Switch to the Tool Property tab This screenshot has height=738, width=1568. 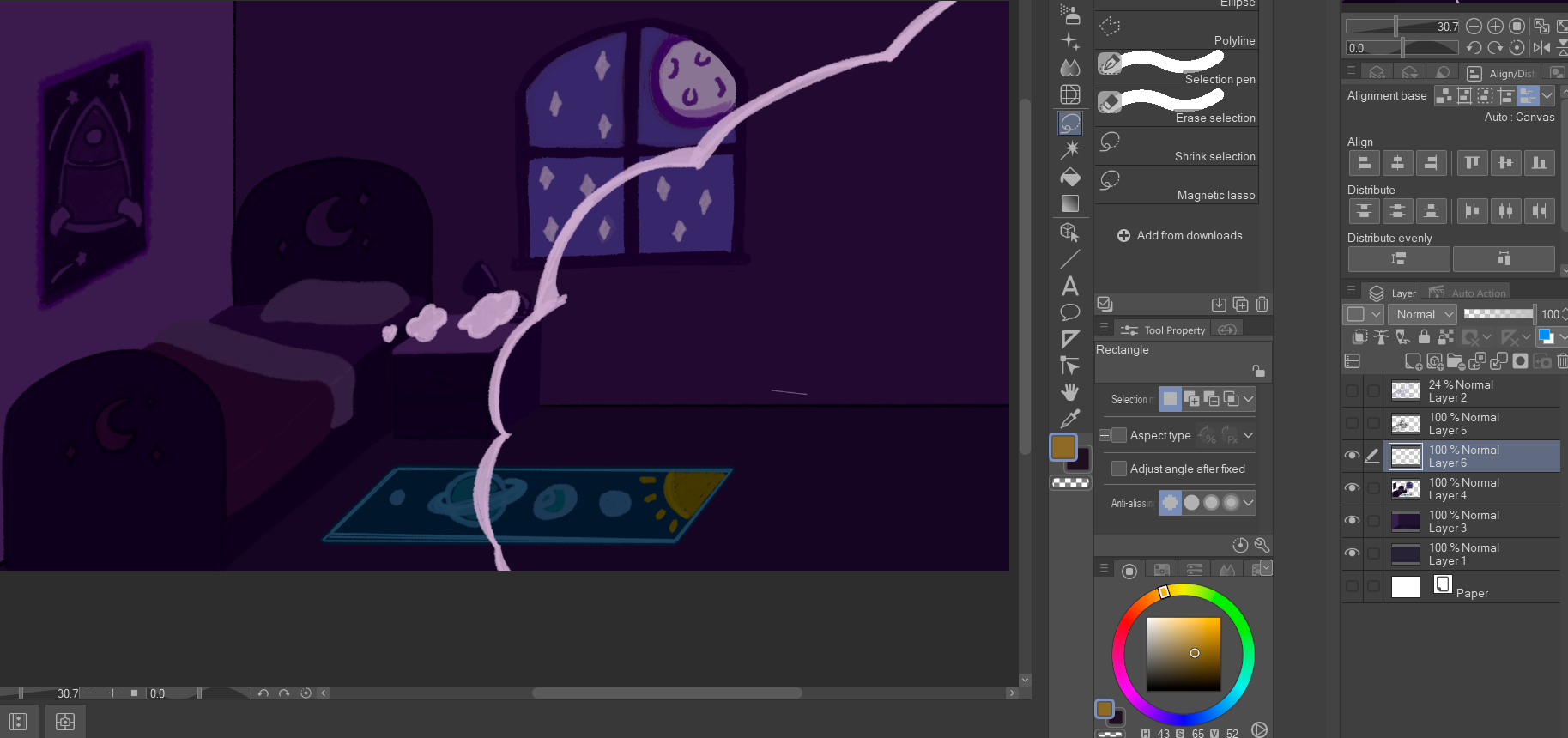click(1164, 330)
